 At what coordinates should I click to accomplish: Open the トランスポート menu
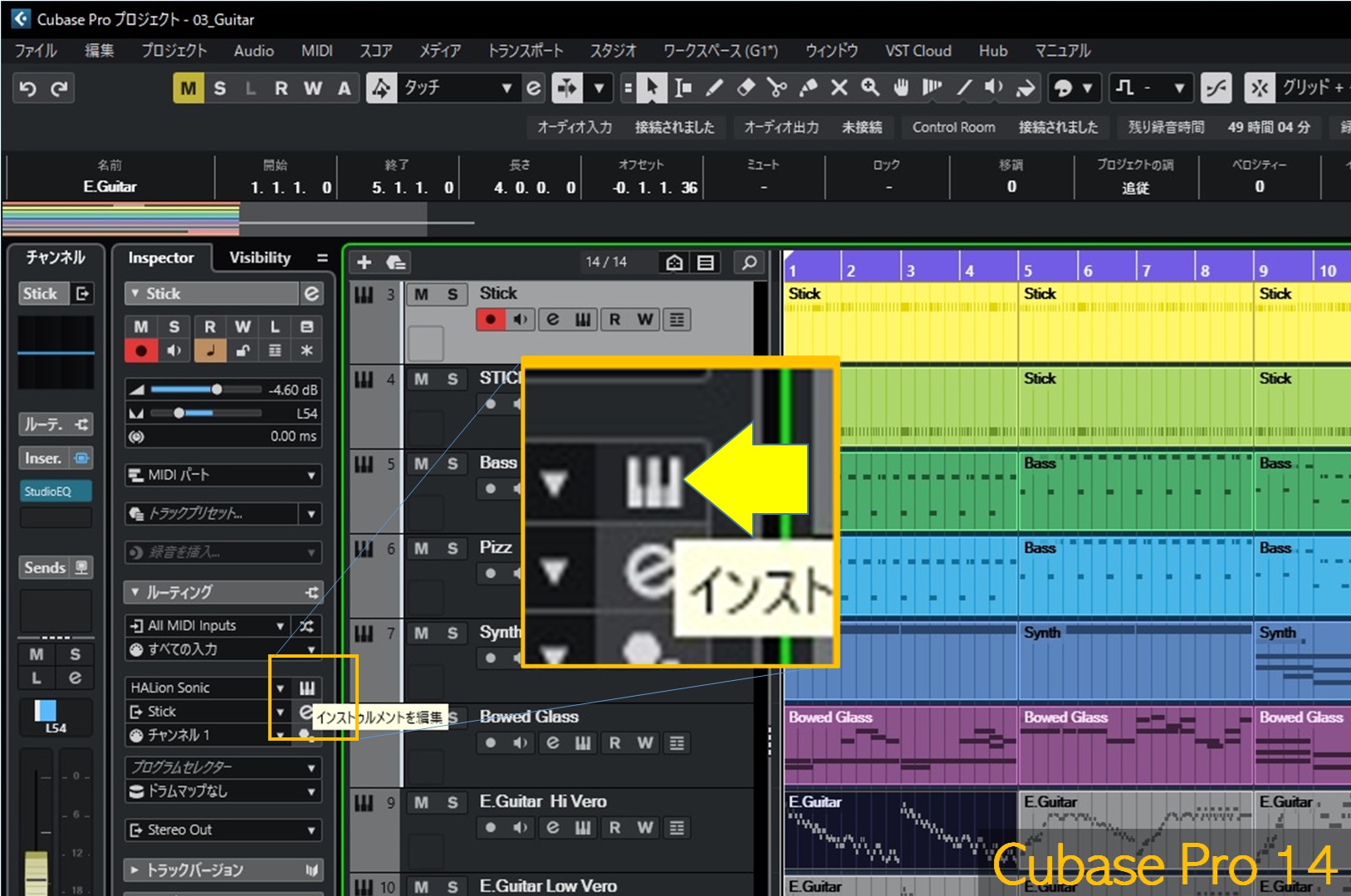525,51
